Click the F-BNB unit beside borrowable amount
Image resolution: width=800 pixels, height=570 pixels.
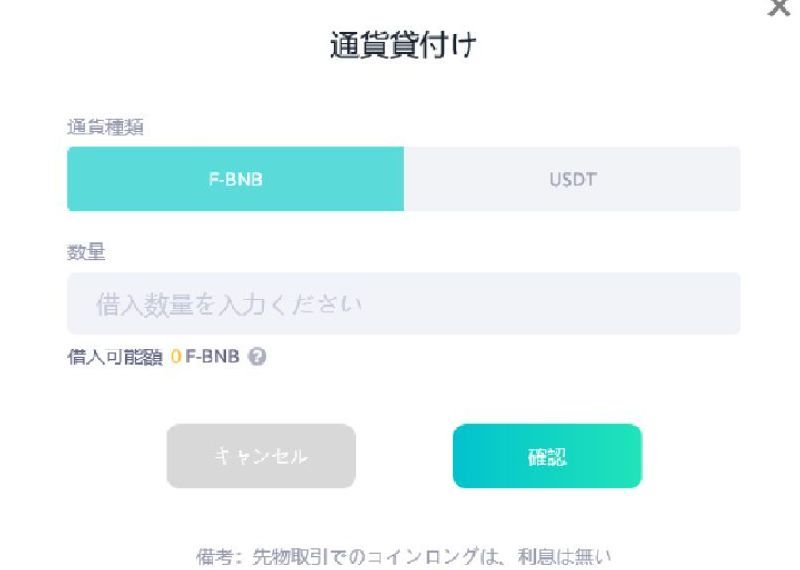click(x=213, y=357)
